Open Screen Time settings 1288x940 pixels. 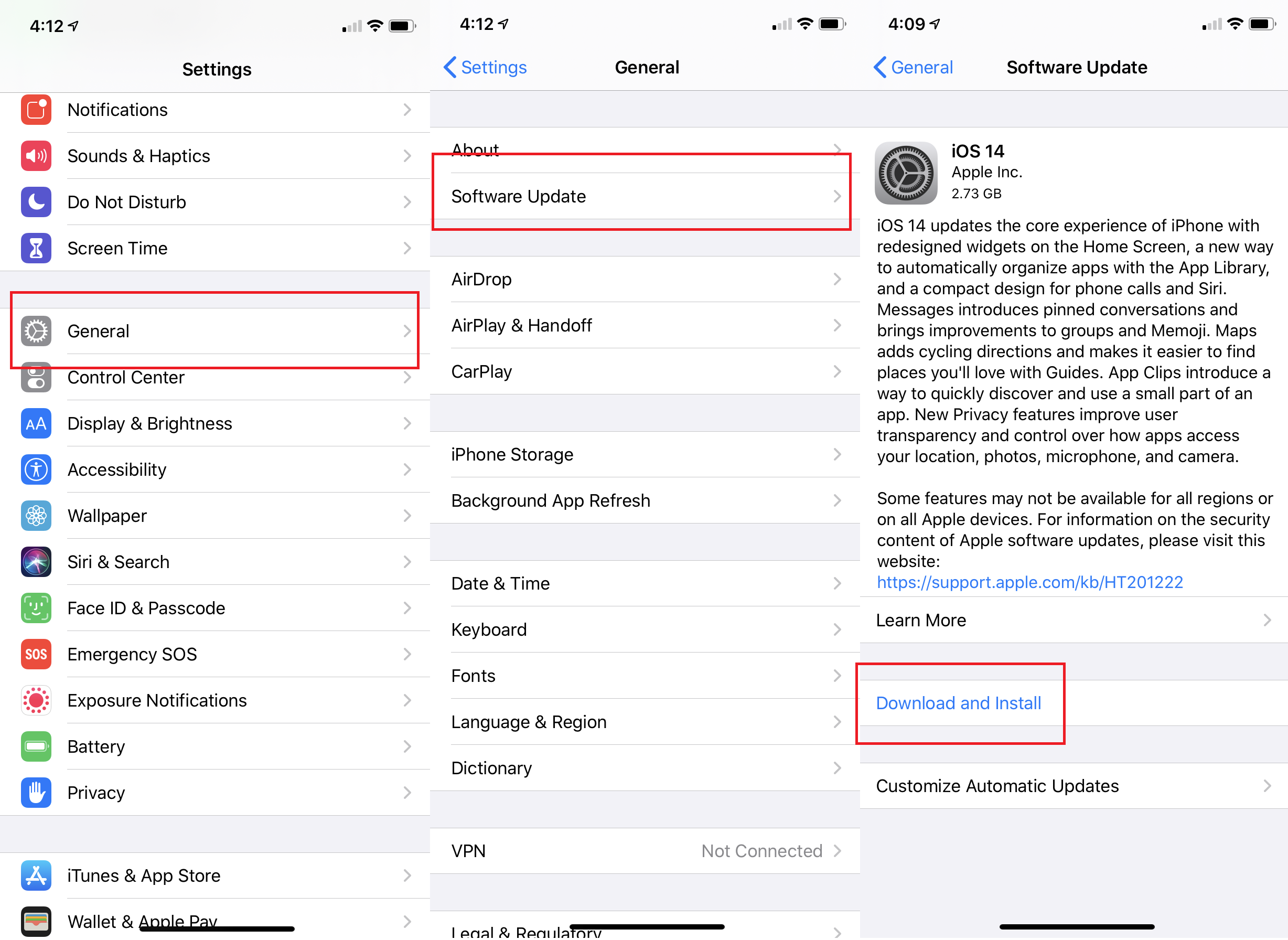pos(213,246)
